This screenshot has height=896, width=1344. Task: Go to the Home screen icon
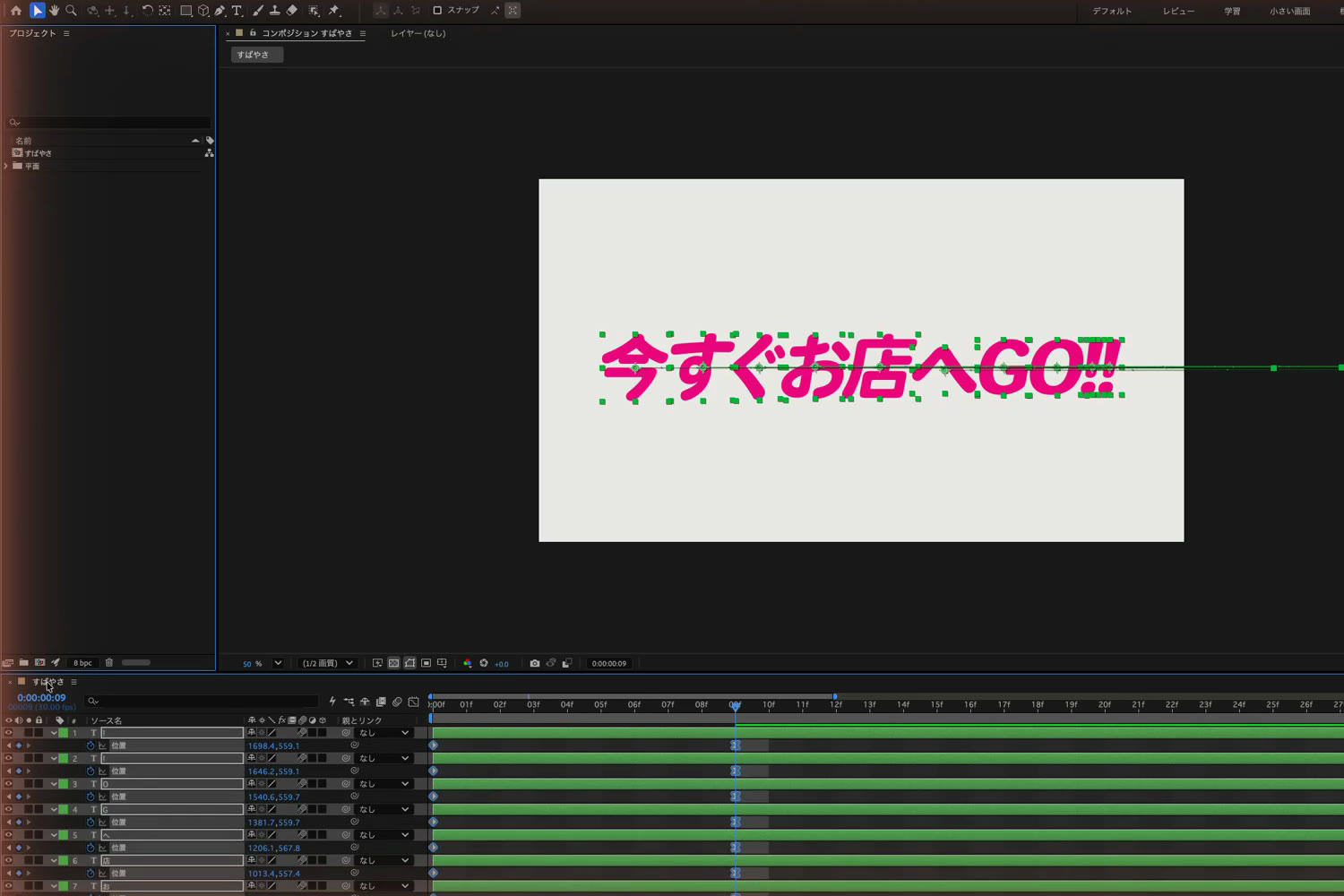(16, 11)
